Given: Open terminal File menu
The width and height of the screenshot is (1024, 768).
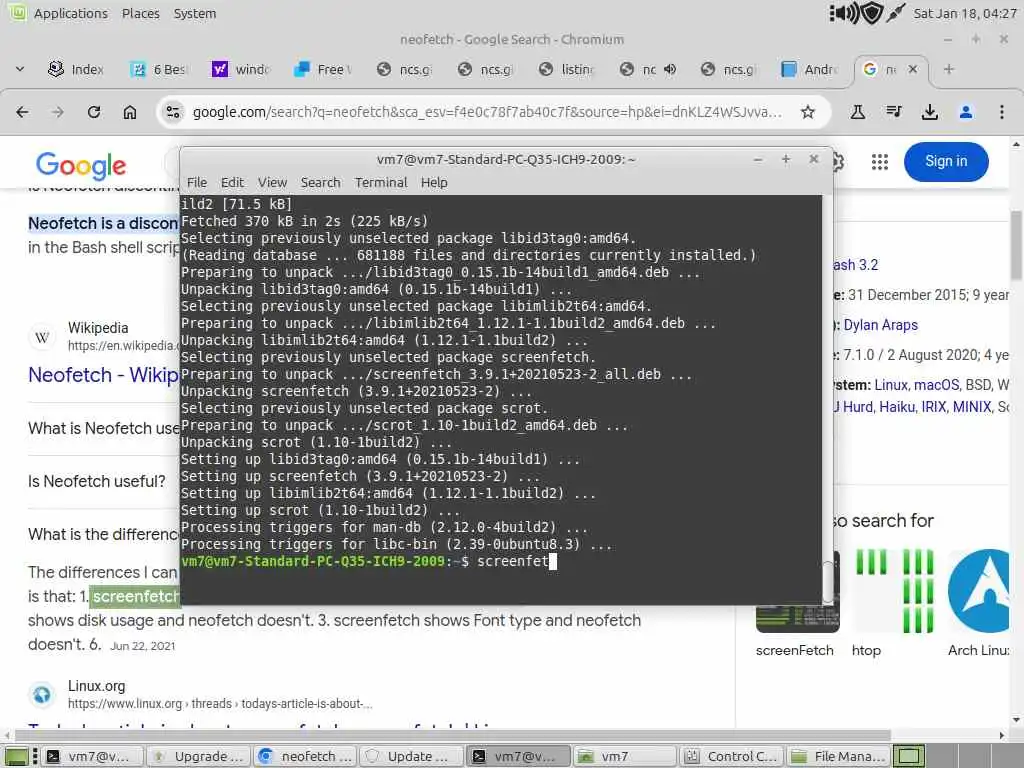Looking at the screenshot, I should click(x=197, y=182).
